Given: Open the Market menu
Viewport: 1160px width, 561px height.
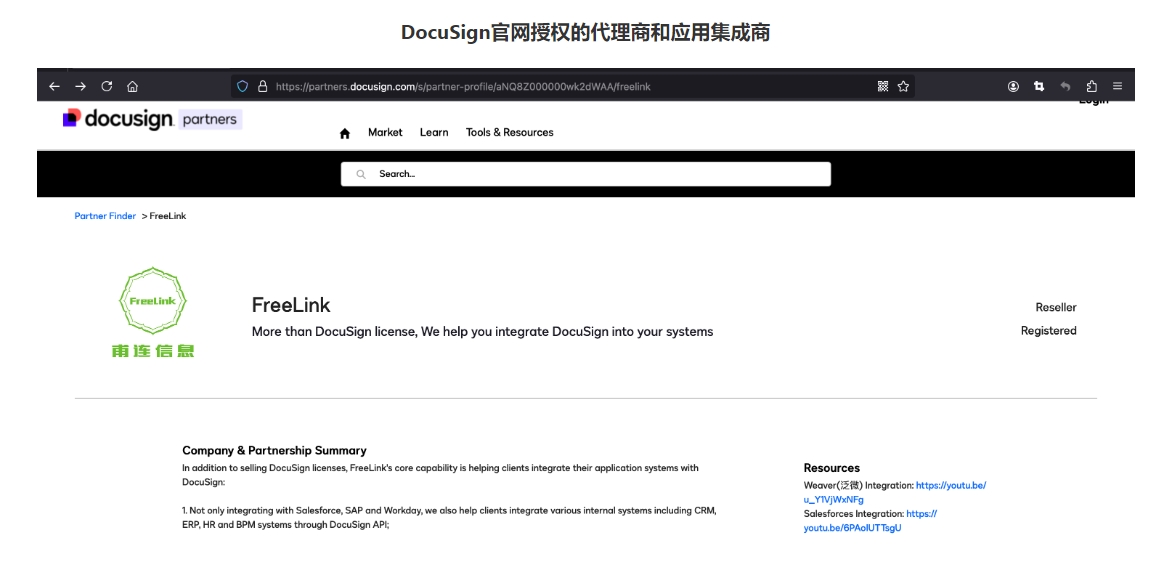Looking at the screenshot, I should point(385,132).
